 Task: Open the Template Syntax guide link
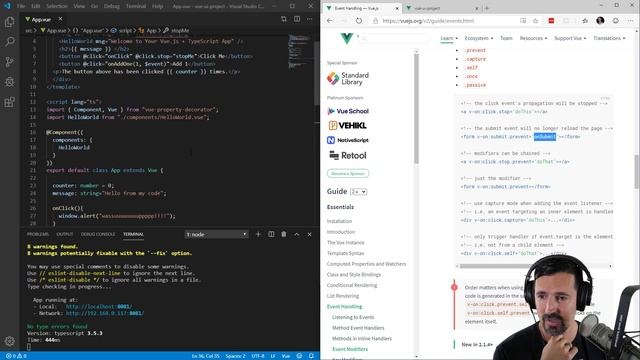click(x=345, y=253)
